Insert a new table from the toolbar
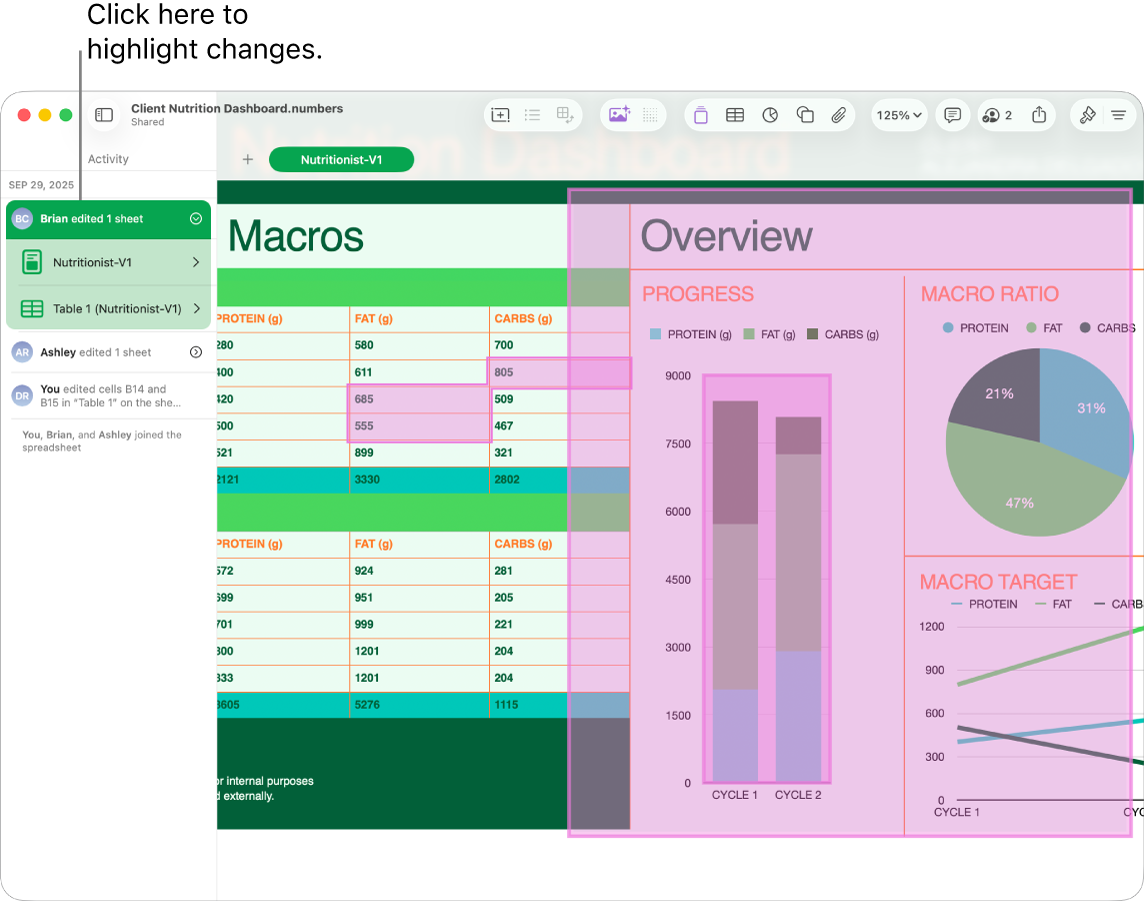Image resolution: width=1144 pixels, height=902 pixels. [735, 115]
